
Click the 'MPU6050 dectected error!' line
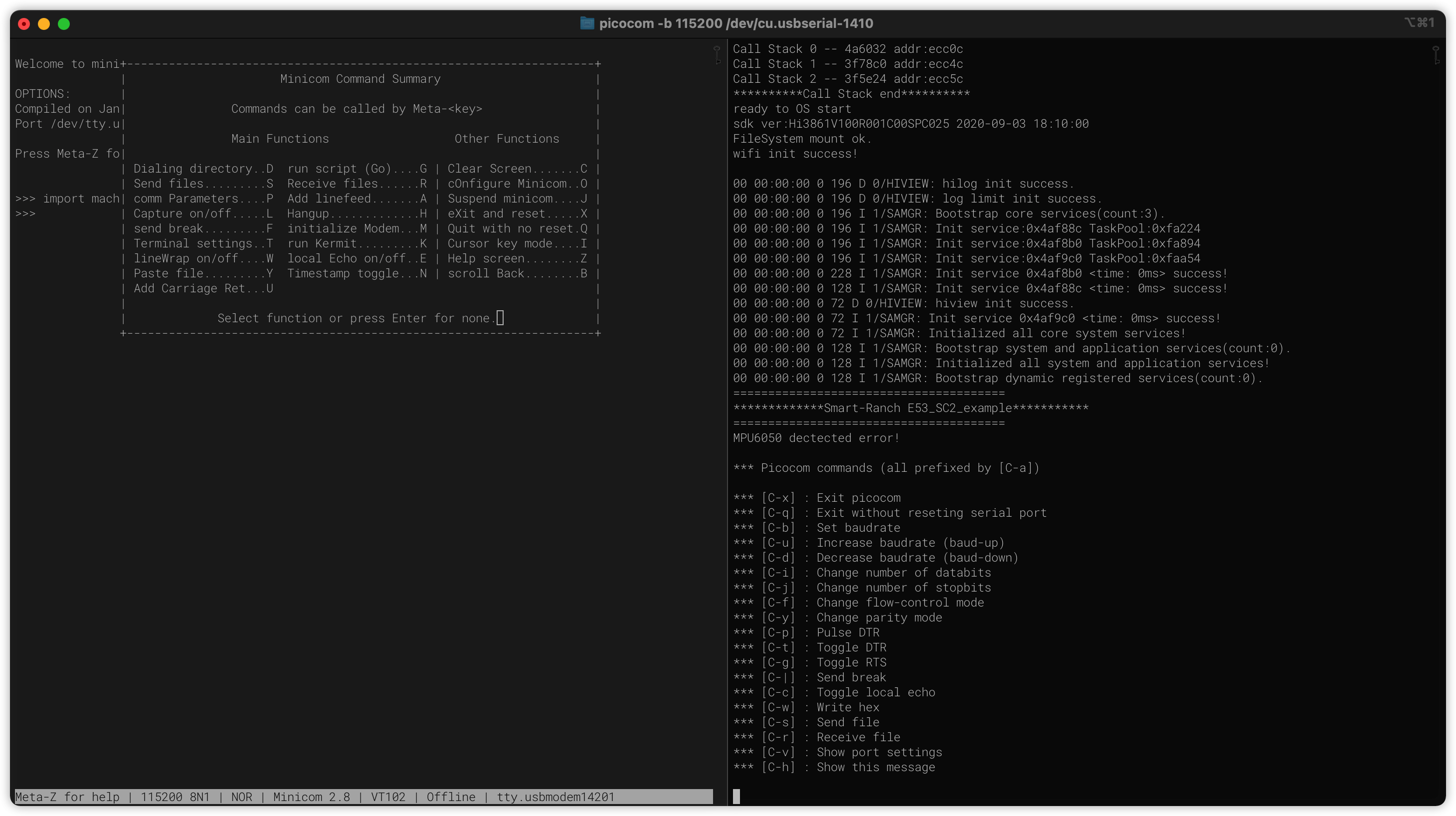(816, 438)
